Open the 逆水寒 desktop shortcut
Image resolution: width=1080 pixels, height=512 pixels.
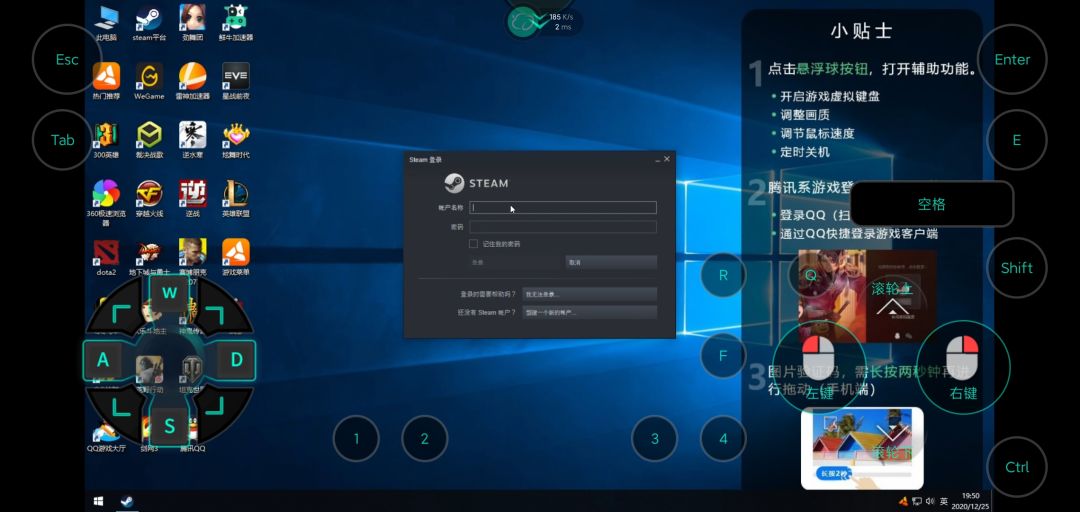pos(192,140)
